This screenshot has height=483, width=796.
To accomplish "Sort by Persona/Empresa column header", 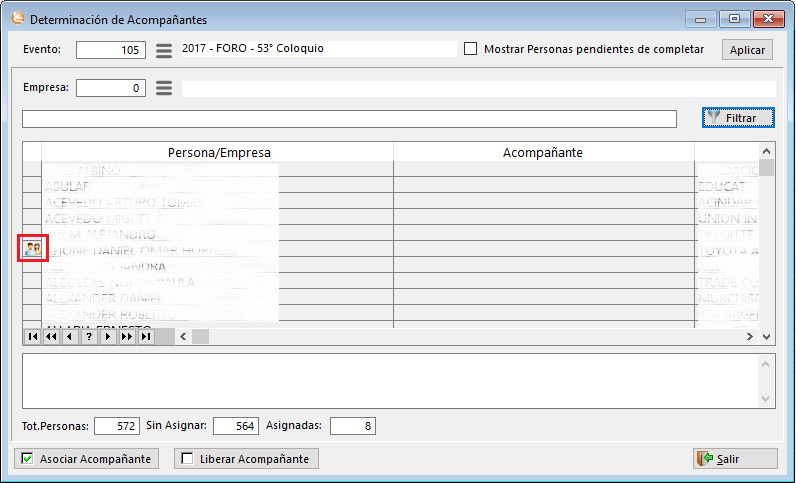I will (x=217, y=152).
